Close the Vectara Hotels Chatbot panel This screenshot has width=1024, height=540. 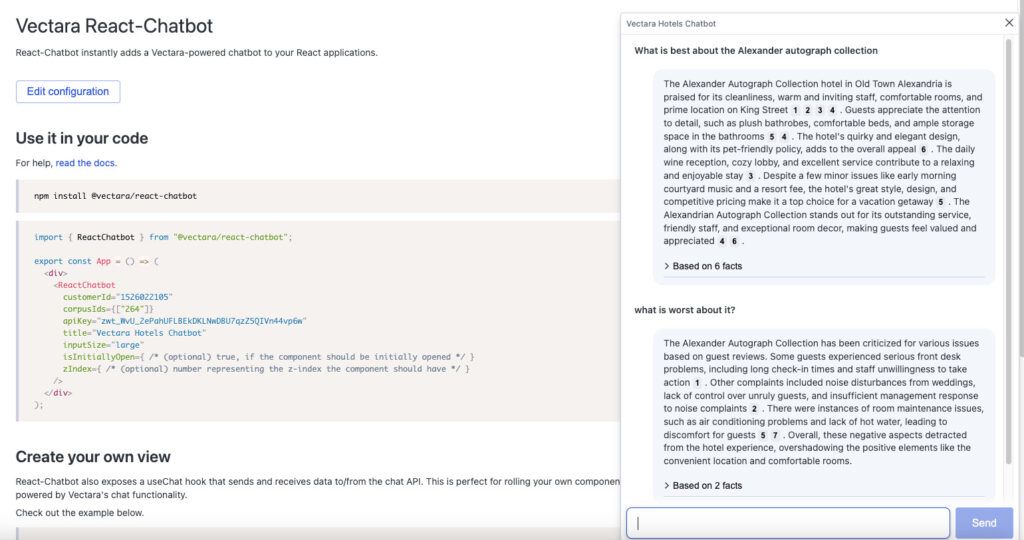[x=1009, y=22]
